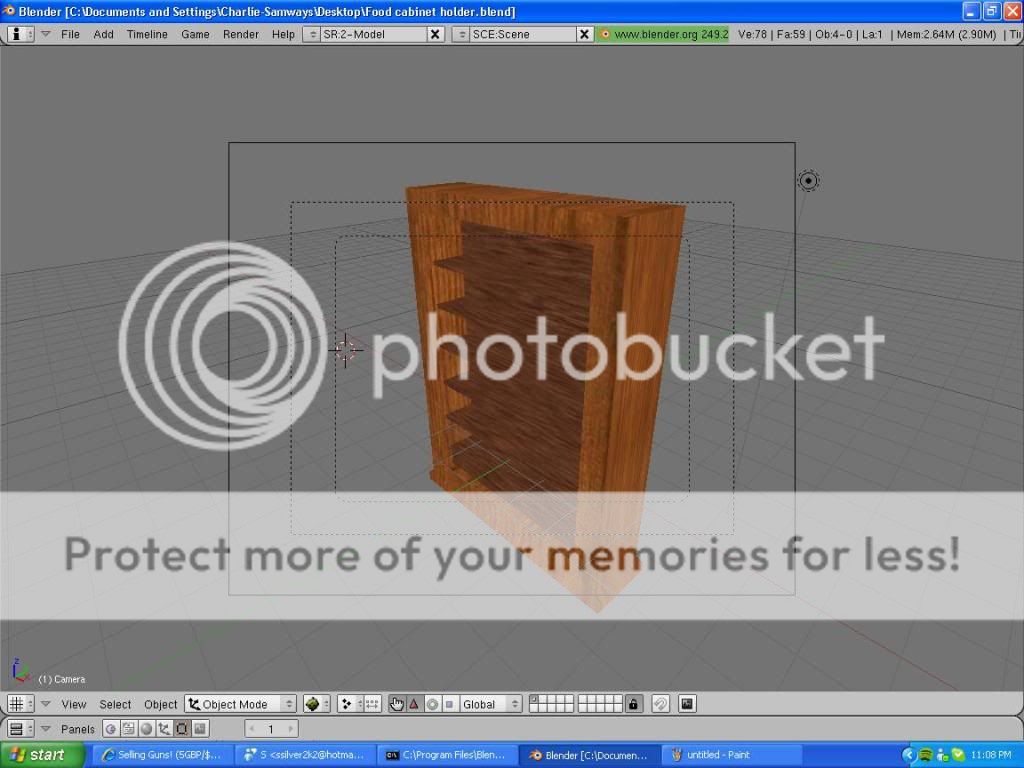Enable the scale manipulator square

449,704
